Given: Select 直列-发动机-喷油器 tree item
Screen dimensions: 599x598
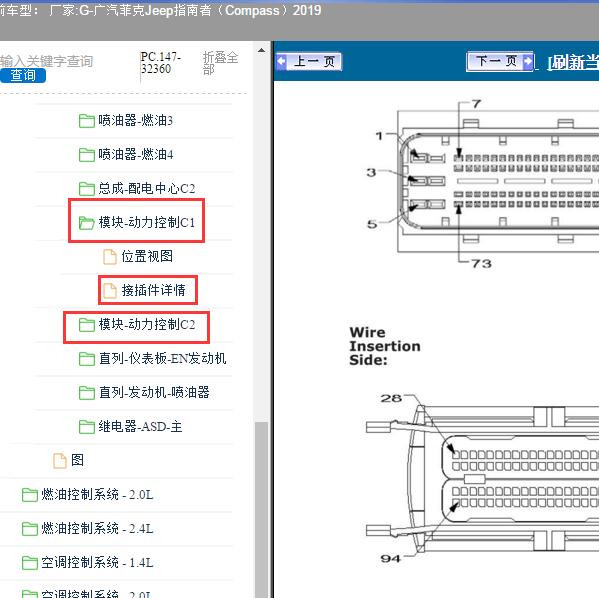Looking at the screenshot, I should tap(154, 392).
